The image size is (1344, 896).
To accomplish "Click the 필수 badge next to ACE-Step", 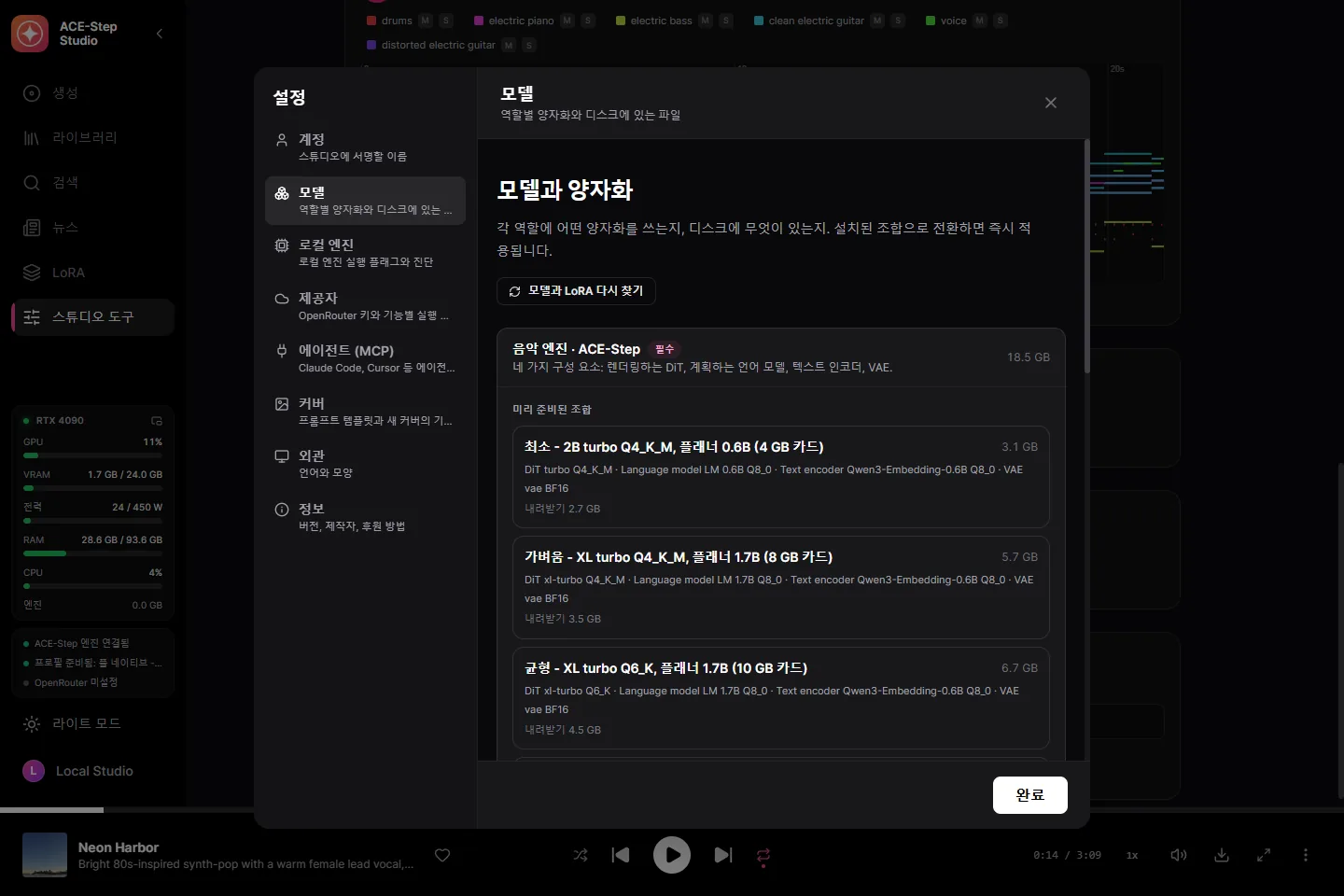I will (665, 349).
